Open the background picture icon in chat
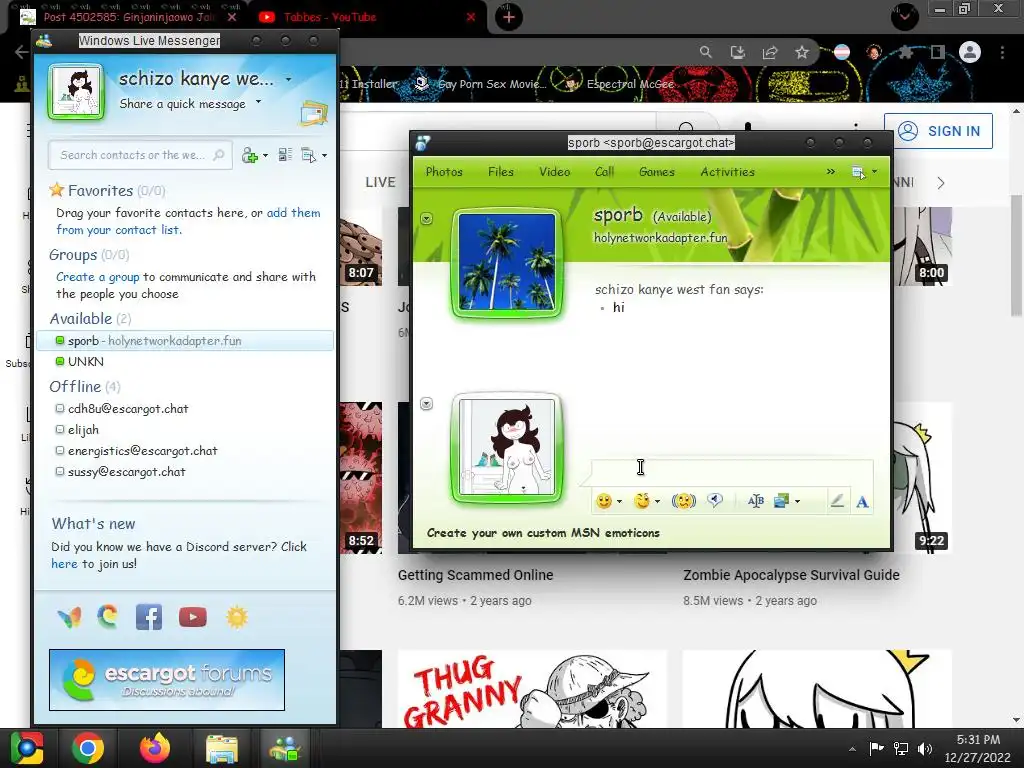This screenshot has width=1024, height=768. click(x=781, y=501)
